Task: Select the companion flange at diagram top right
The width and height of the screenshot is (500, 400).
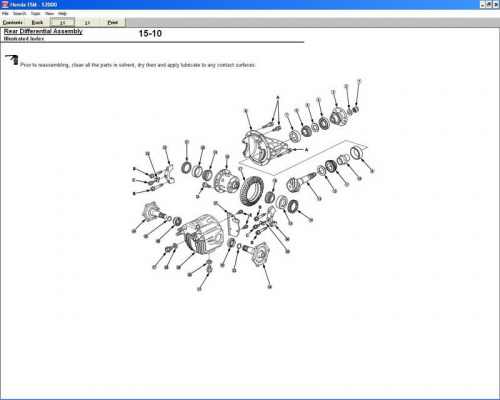Action: (338, 117)
